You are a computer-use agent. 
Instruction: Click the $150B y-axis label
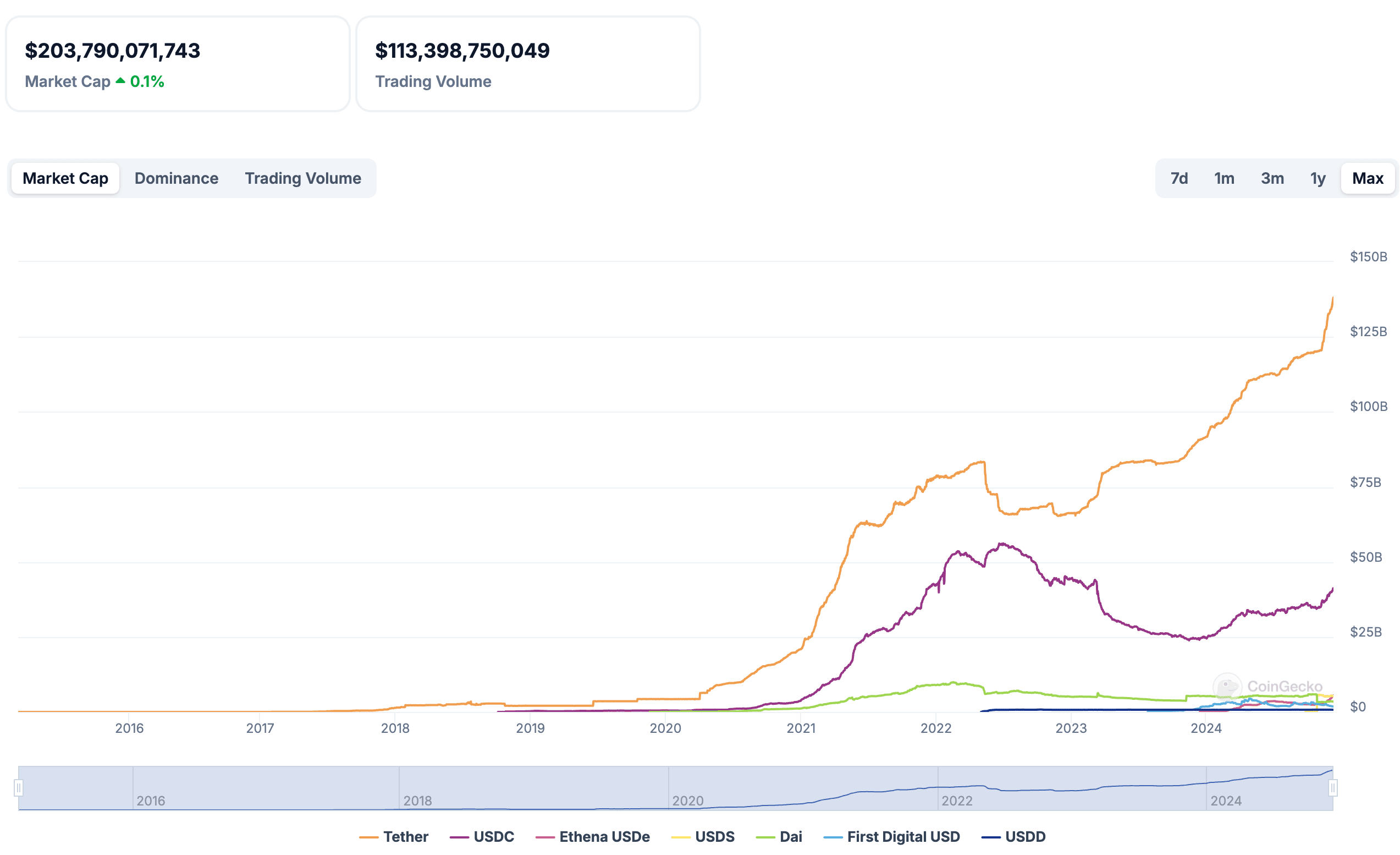click(1368, 257)
